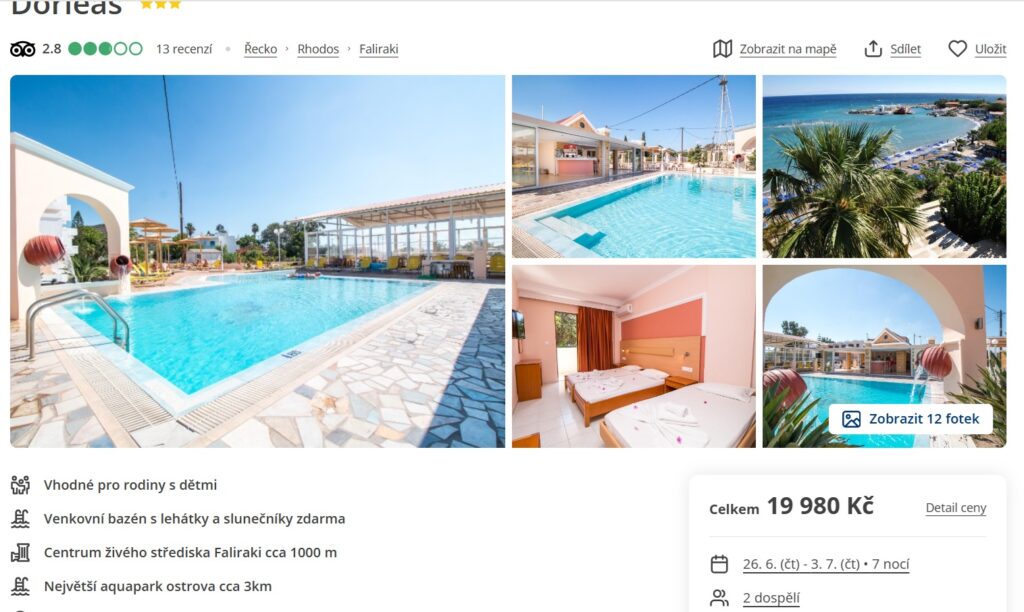Image resolution: width=1024 pixels, height=612 pixels.
Task: Open Zobrazit na mapě link
Action: coord(788,49)
